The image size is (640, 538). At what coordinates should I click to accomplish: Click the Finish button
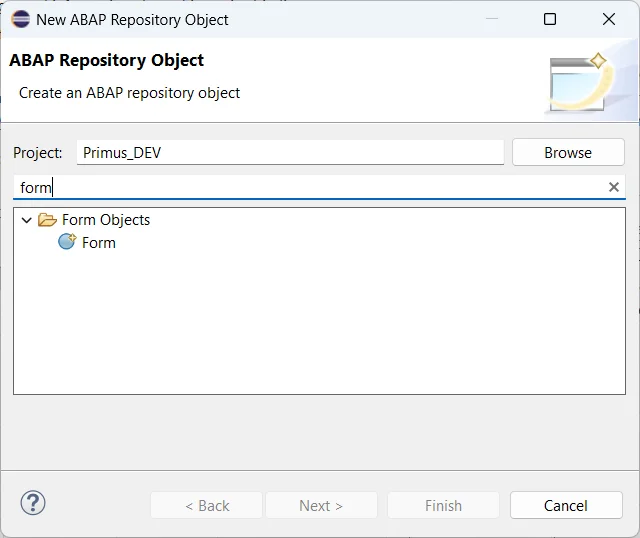click(443, 505)
